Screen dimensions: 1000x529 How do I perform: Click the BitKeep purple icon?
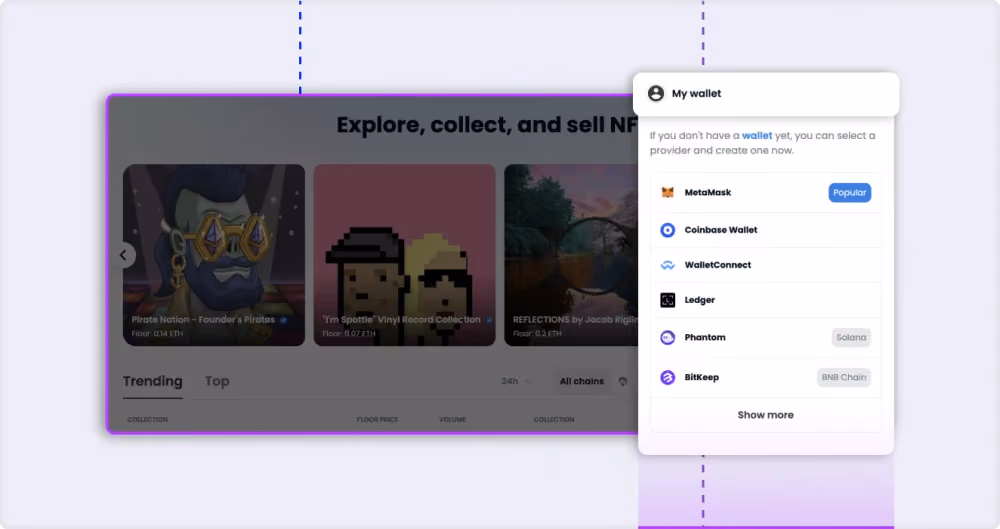tap(667, 377)
